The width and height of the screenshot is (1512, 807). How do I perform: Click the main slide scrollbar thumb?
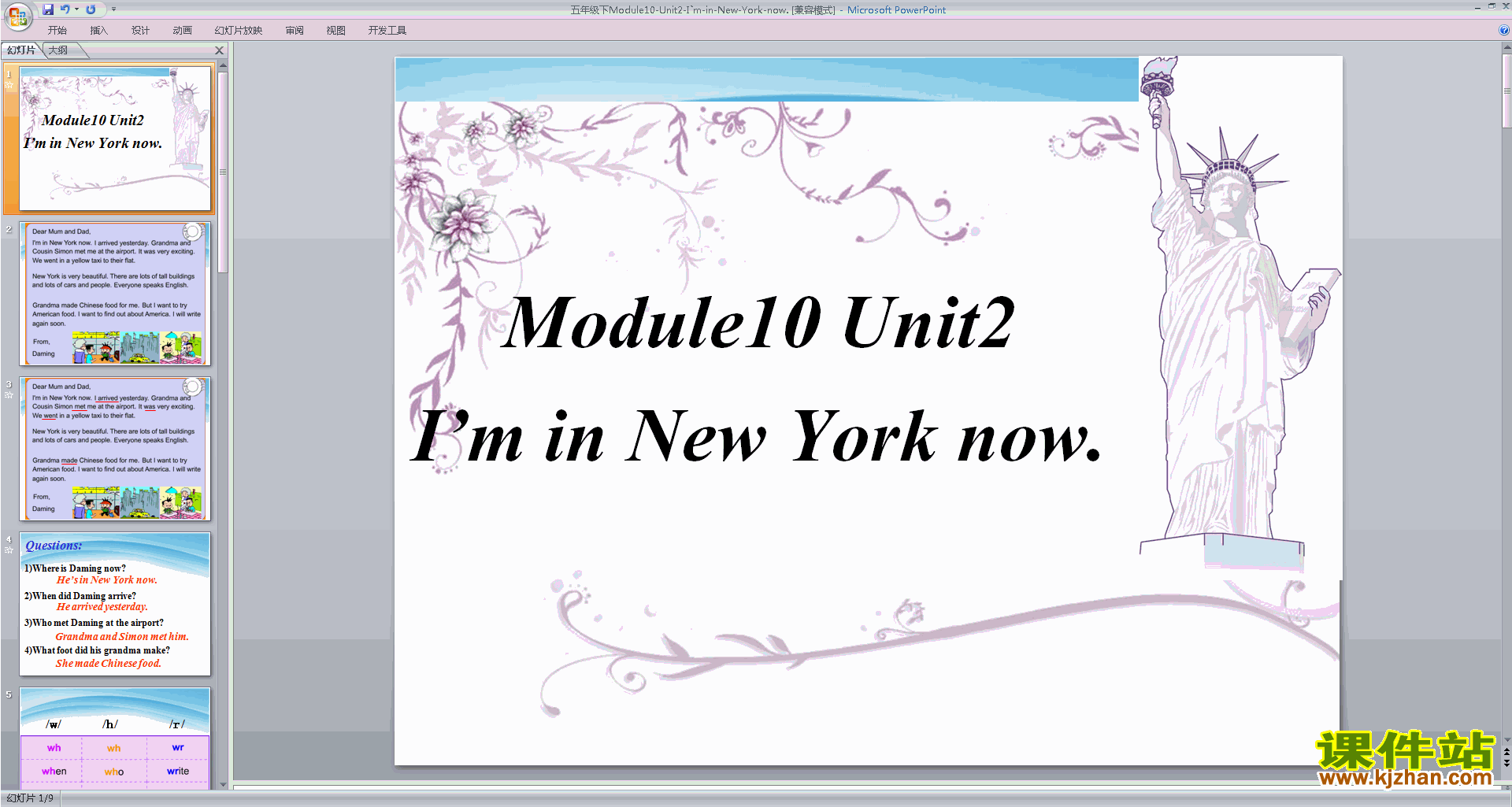pyautogui.click(x=1506, y=91)
